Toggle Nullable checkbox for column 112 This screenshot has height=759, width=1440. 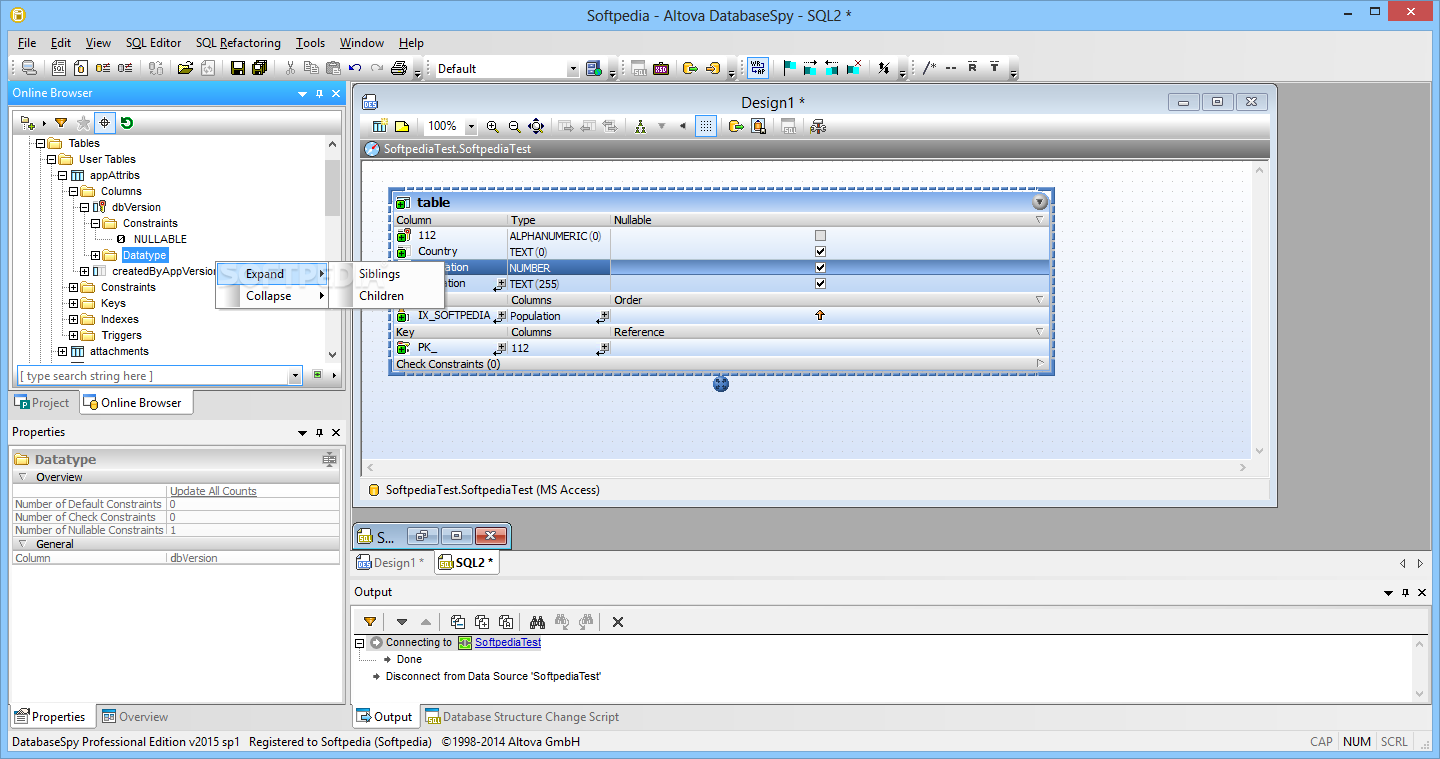pyautogui.click(x=820, y=236)
